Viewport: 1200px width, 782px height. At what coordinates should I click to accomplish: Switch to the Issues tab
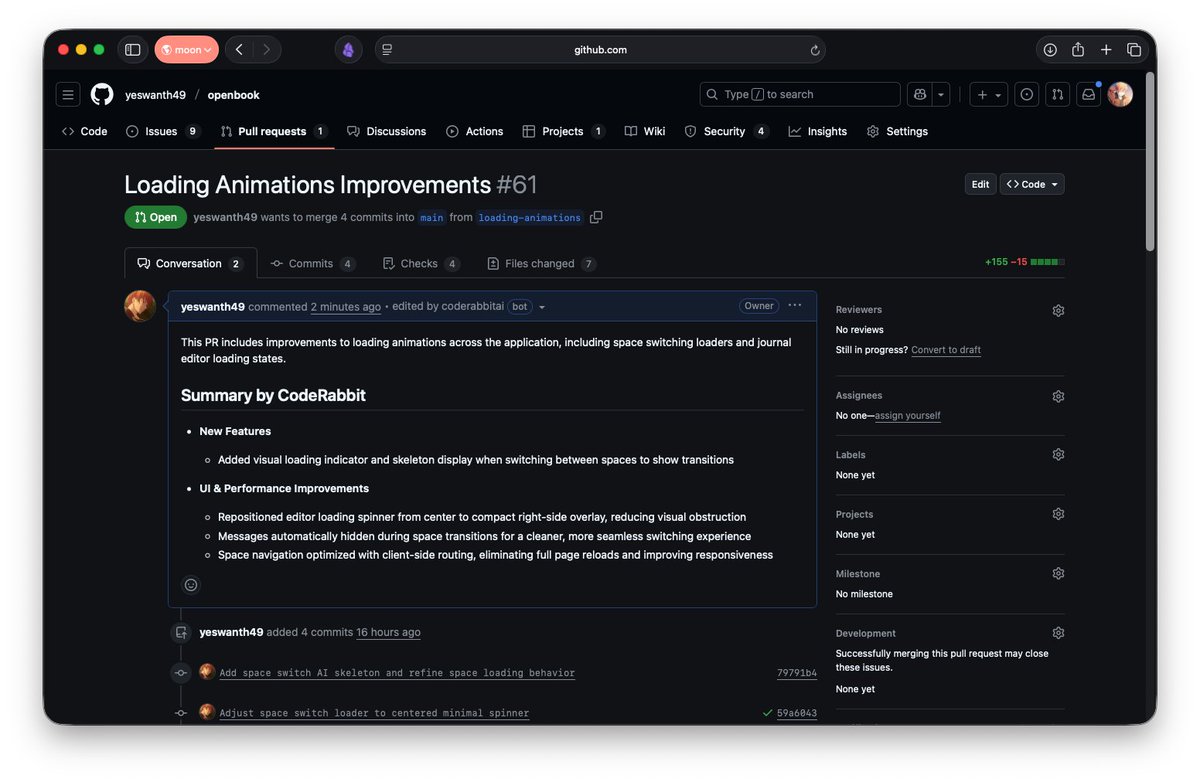point(163,131)
